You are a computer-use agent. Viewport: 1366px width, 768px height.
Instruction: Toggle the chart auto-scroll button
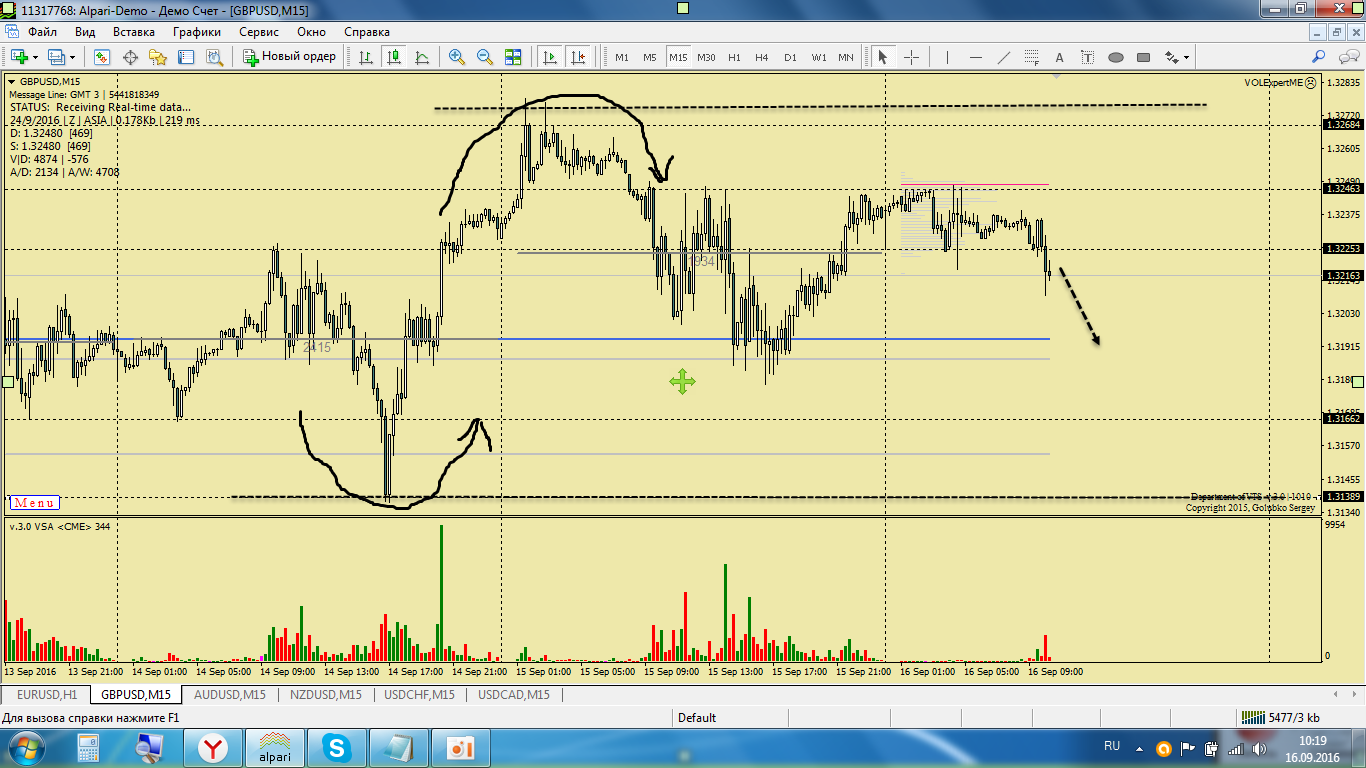pyautogui.click(x=549, y=57)
